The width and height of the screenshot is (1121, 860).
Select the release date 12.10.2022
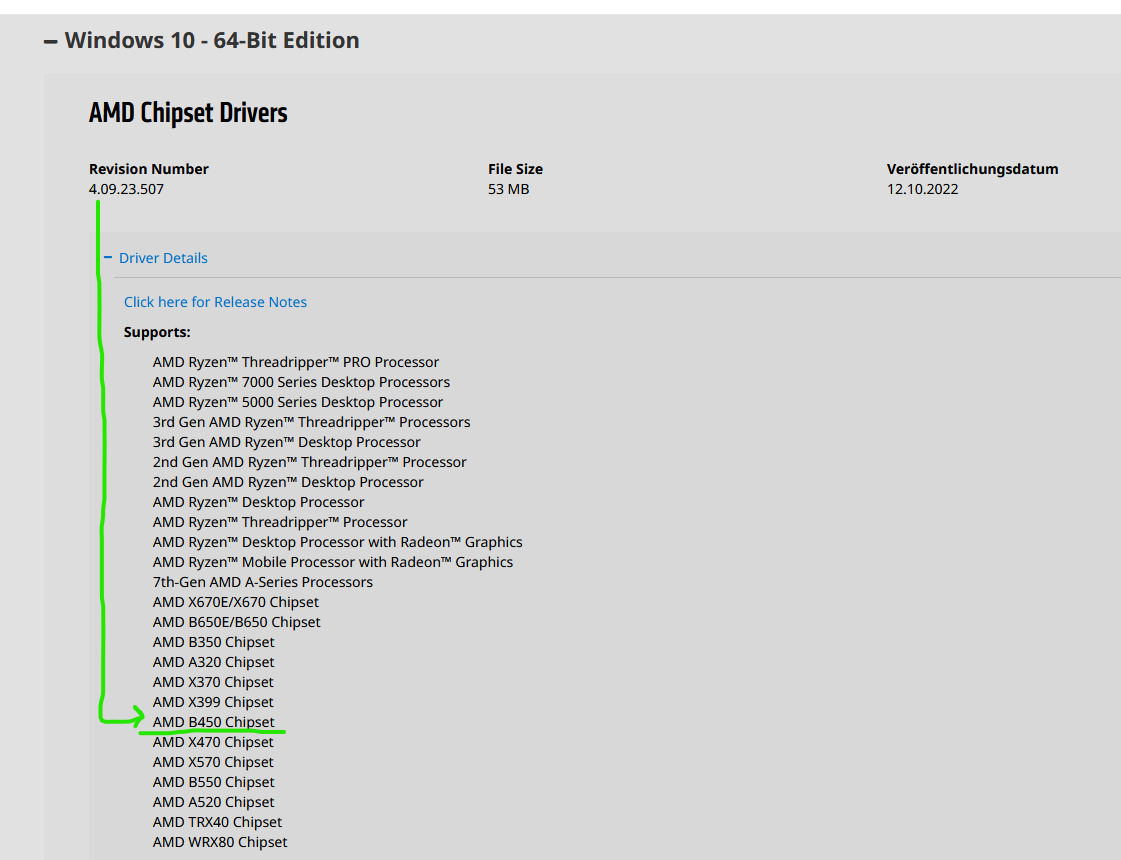click(x=922, y=189)
